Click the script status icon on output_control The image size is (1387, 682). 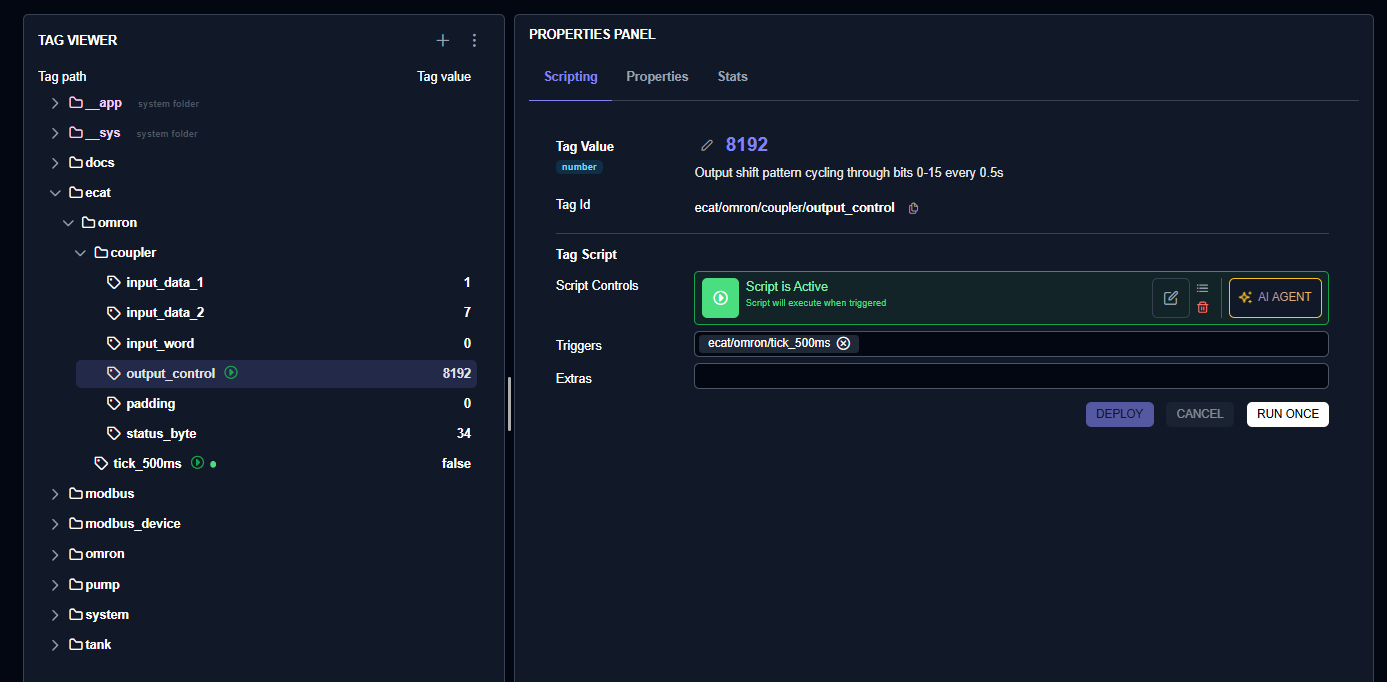click(x=231, y=373)
